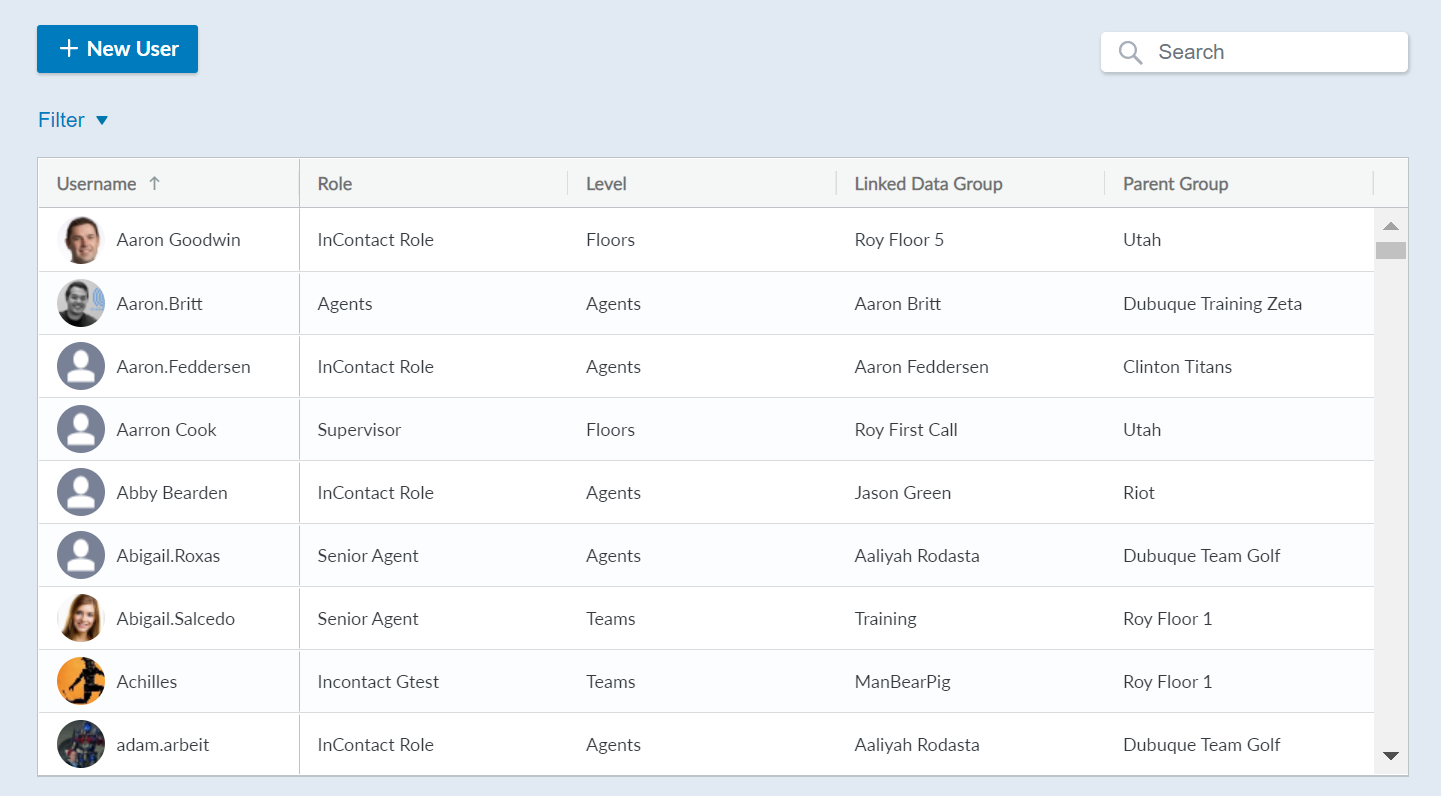Click Abigail.Roxas's placeholder avatar icon
The width and height of the screenshot is (1441, 796).
pyautogui.click(x=81, y=555)
